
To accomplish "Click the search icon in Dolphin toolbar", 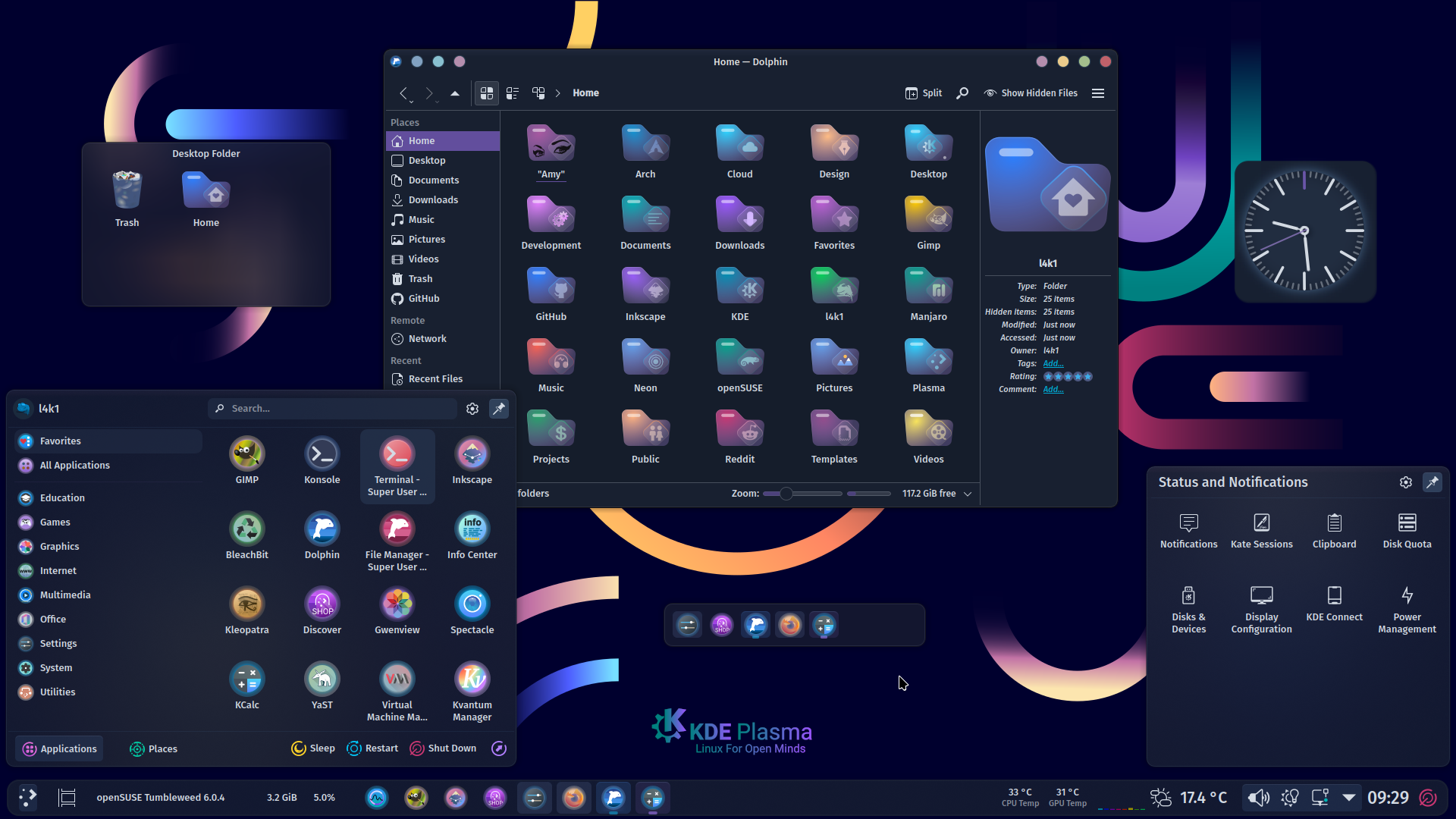I will tap(962, 93).
